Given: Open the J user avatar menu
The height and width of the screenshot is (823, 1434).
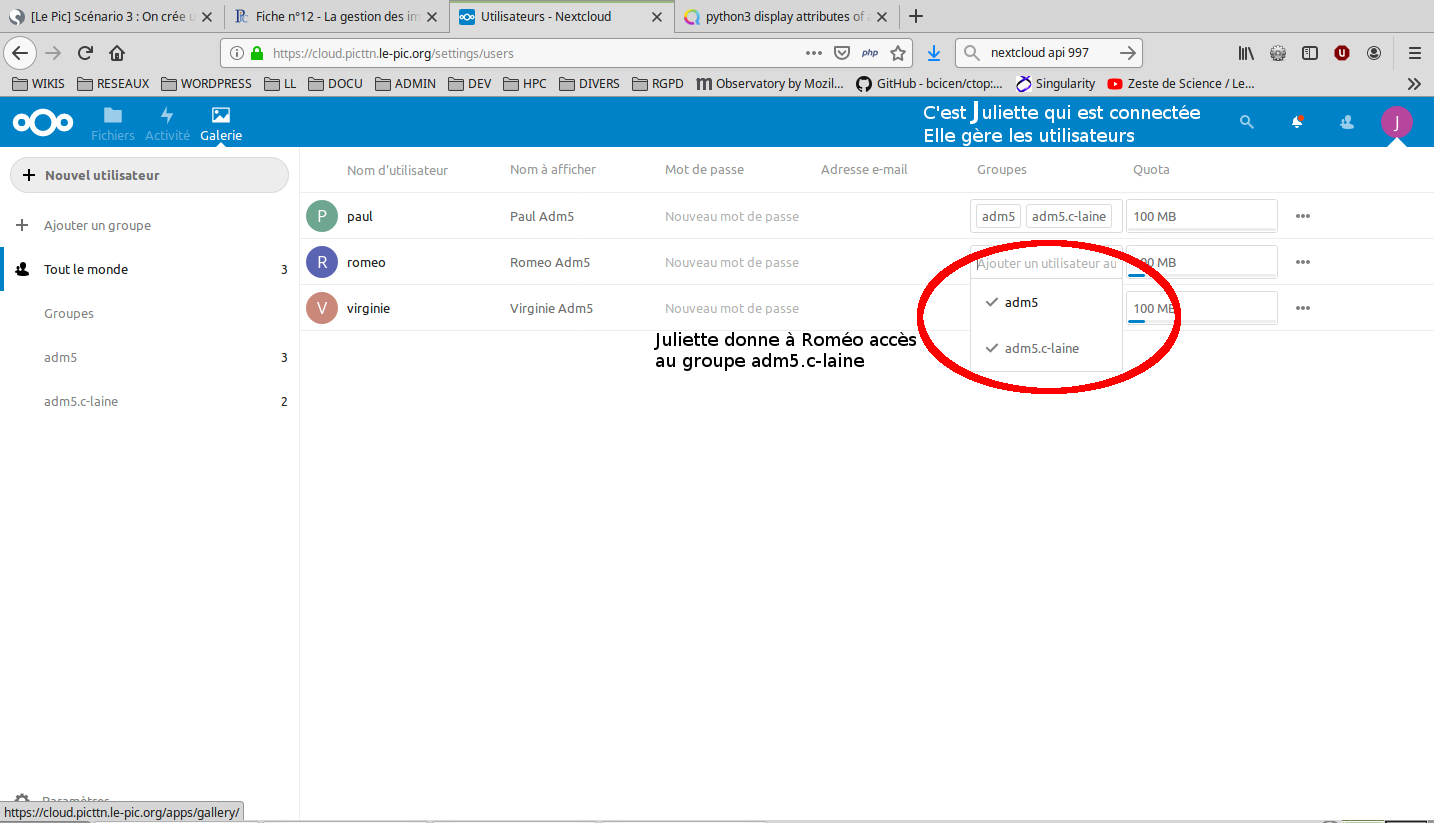Looking at the screenshot, I should pos(1397,122).
